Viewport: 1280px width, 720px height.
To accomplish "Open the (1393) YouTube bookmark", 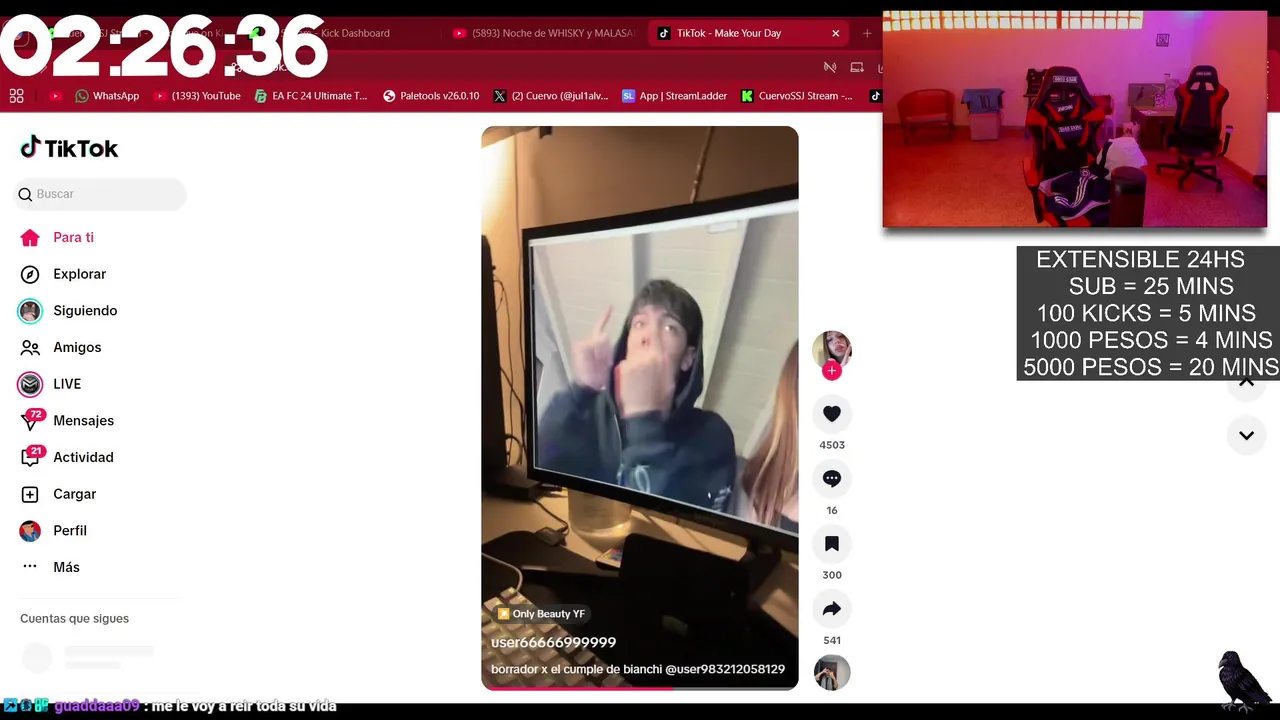I will 197,96.
